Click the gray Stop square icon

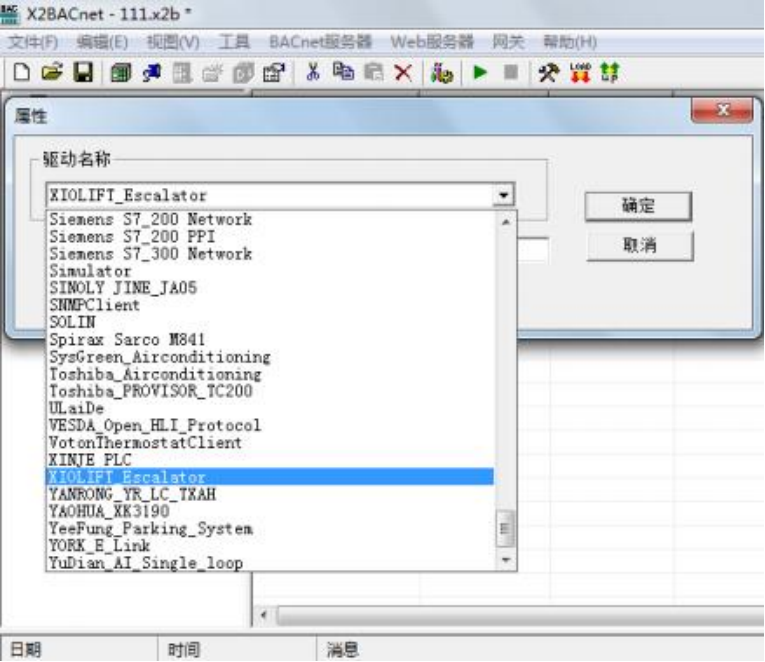click(511, 73)
